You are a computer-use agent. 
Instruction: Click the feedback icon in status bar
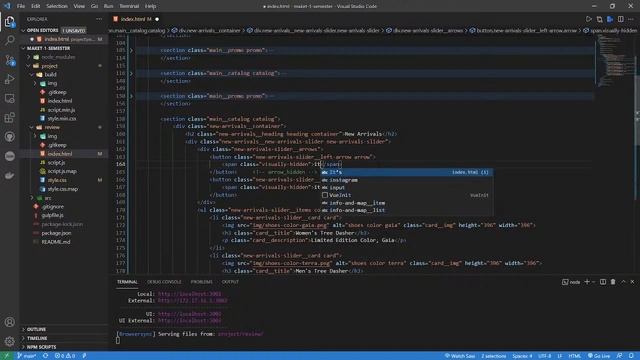click(x=619, y=356)
